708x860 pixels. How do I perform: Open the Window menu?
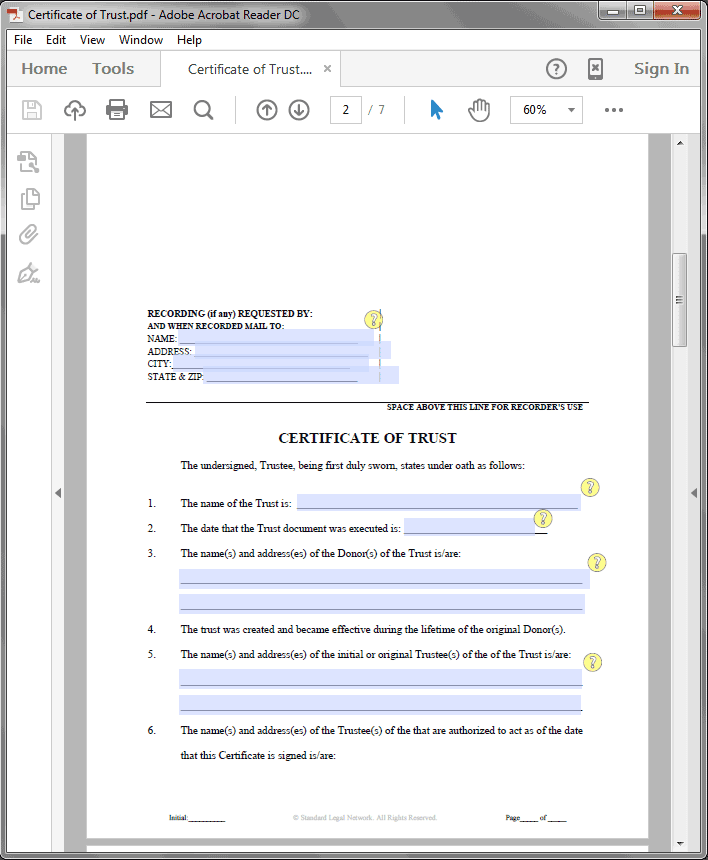pos(141,40)
